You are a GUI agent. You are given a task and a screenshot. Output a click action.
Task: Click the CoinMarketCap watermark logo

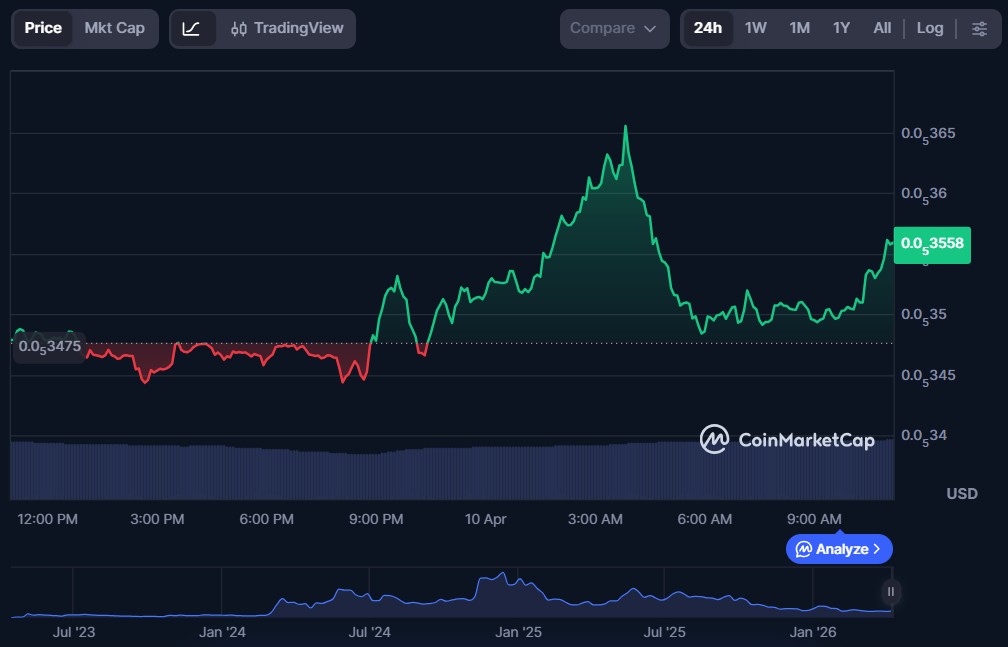coord(787,439)
